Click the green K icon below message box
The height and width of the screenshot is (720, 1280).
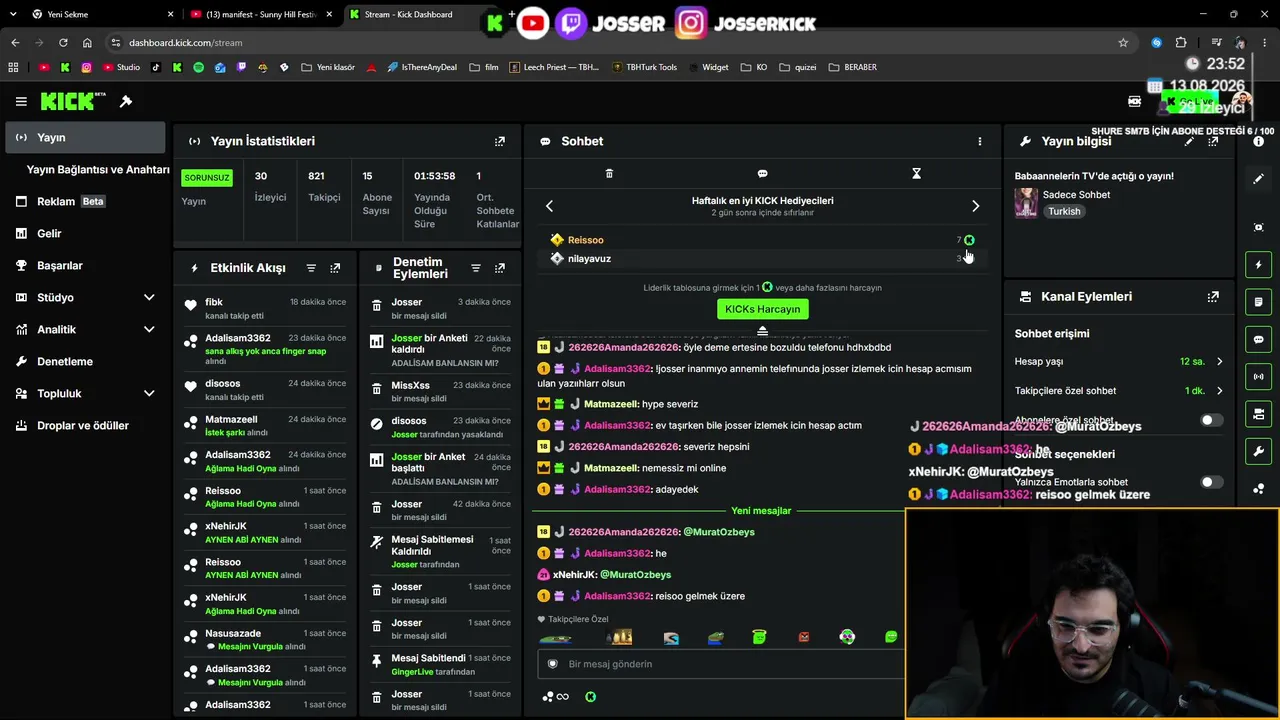click(x=590, y=697)
